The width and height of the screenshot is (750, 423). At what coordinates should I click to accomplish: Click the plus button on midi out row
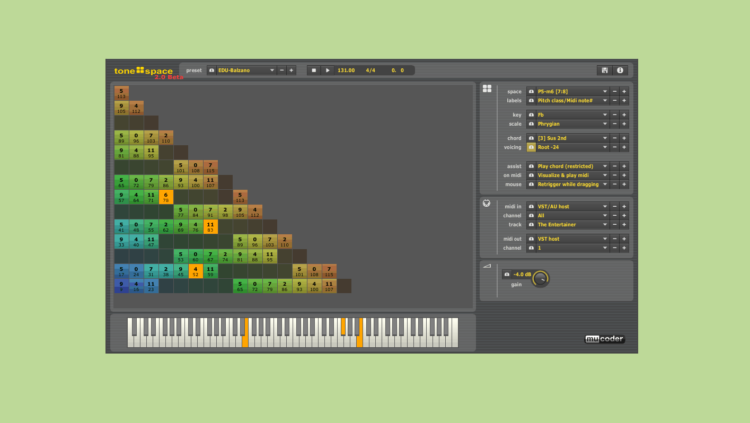pyautogui.click(x=624, y=239)
